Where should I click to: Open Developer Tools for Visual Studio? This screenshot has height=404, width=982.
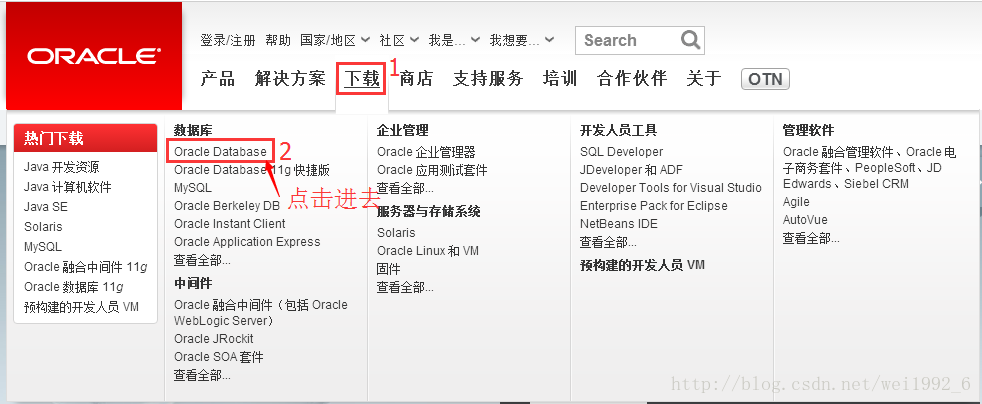[671, 188]
